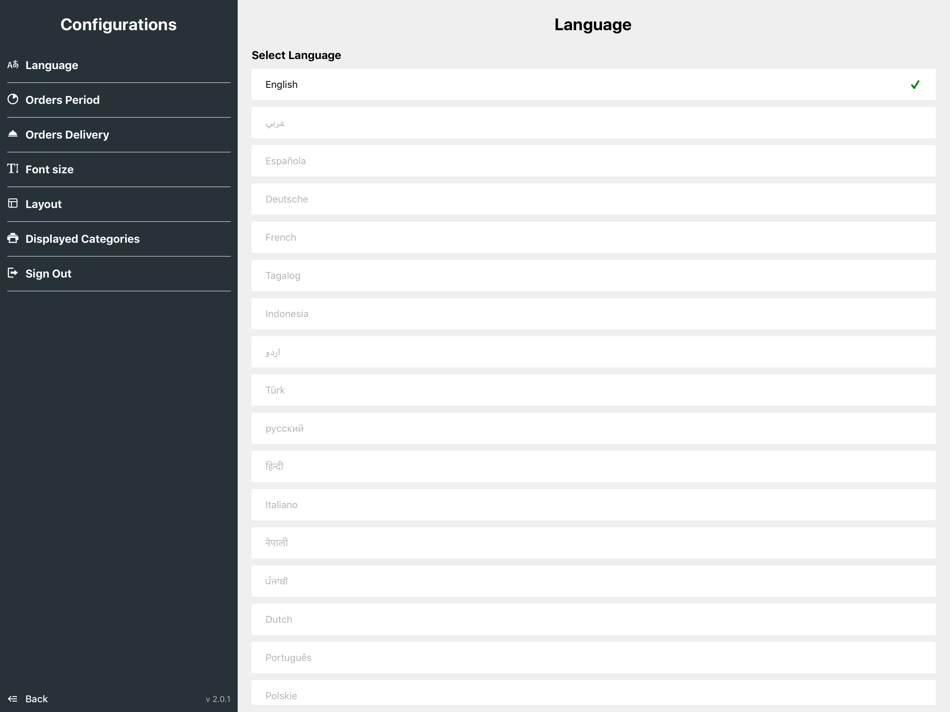Pick the Urdu اردو language row

pyautogui.click(x=593, y=351)
